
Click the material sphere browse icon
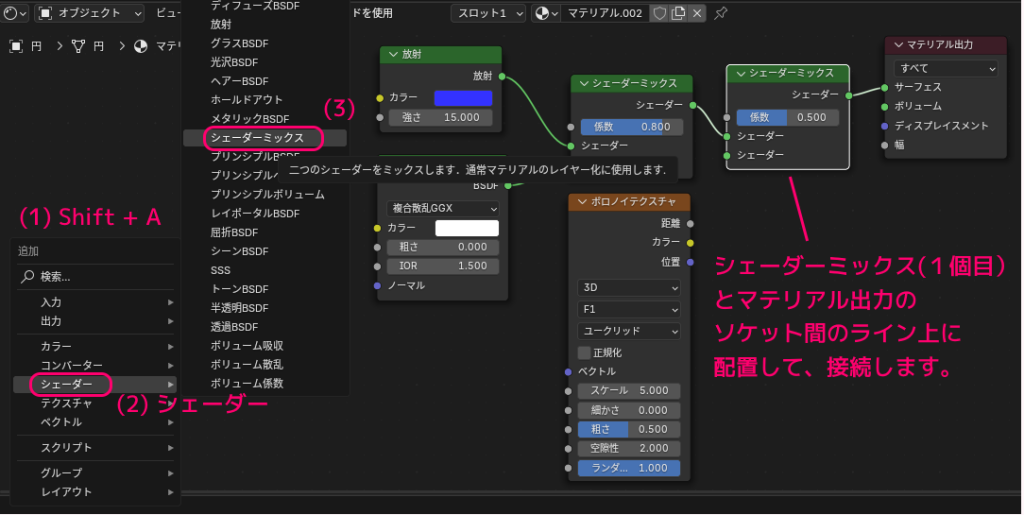pos(547,13)
